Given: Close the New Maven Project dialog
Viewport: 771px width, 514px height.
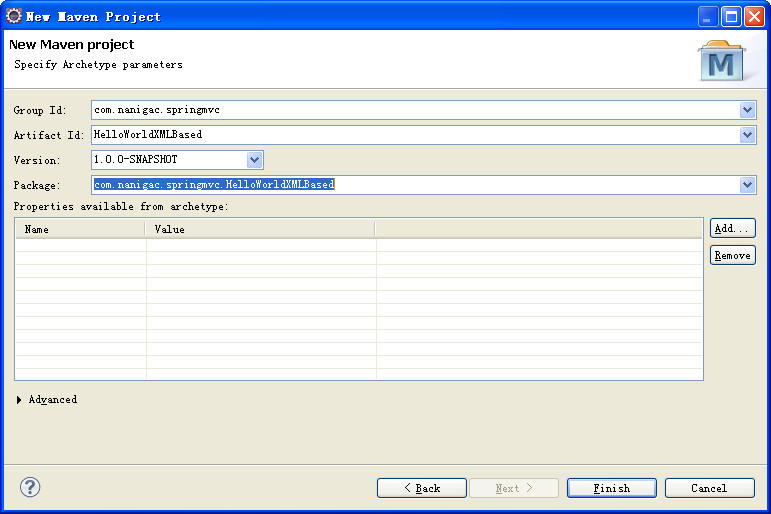Looking at the screenshot, I should coord(754,17).
